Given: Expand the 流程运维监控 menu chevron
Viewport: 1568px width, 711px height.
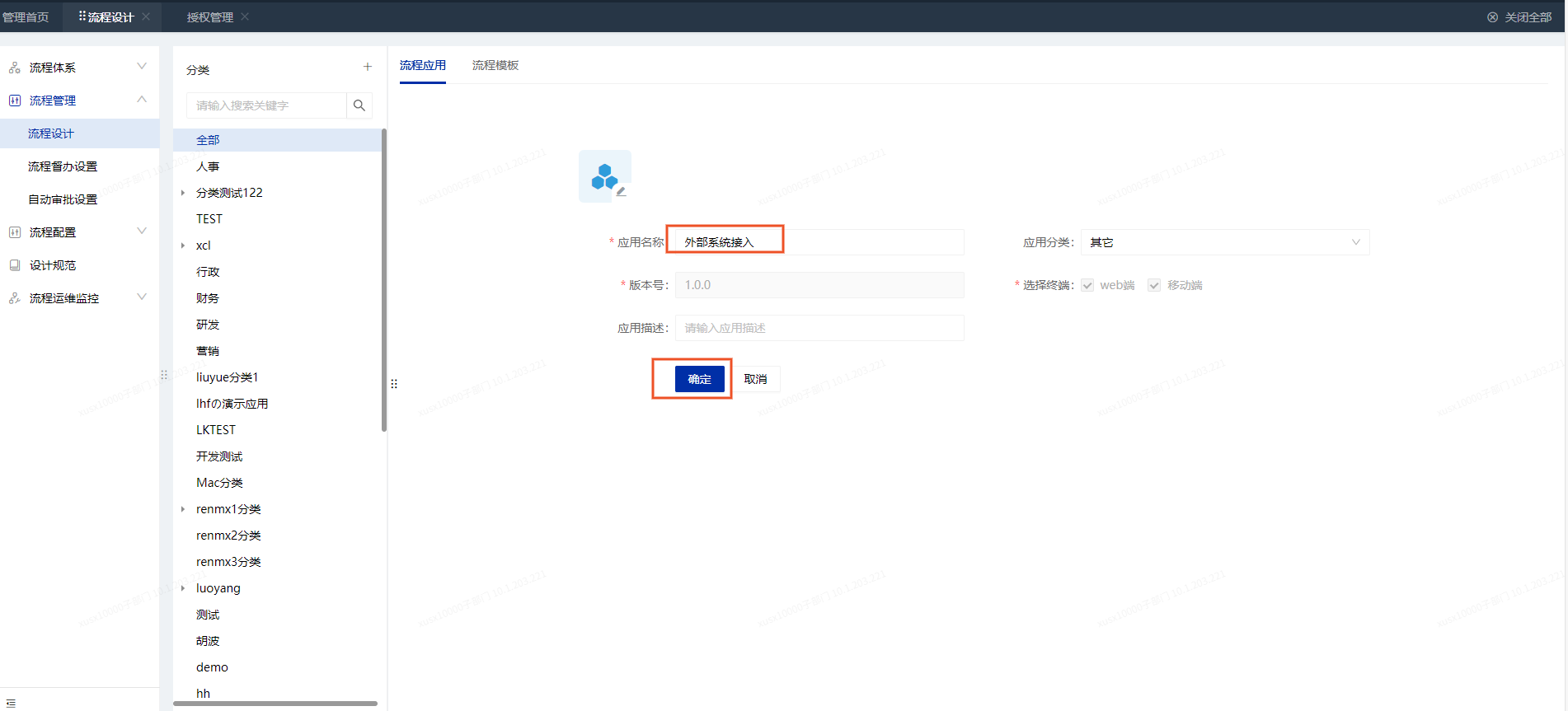Looking at the screenshot, I should pos(142,297).
